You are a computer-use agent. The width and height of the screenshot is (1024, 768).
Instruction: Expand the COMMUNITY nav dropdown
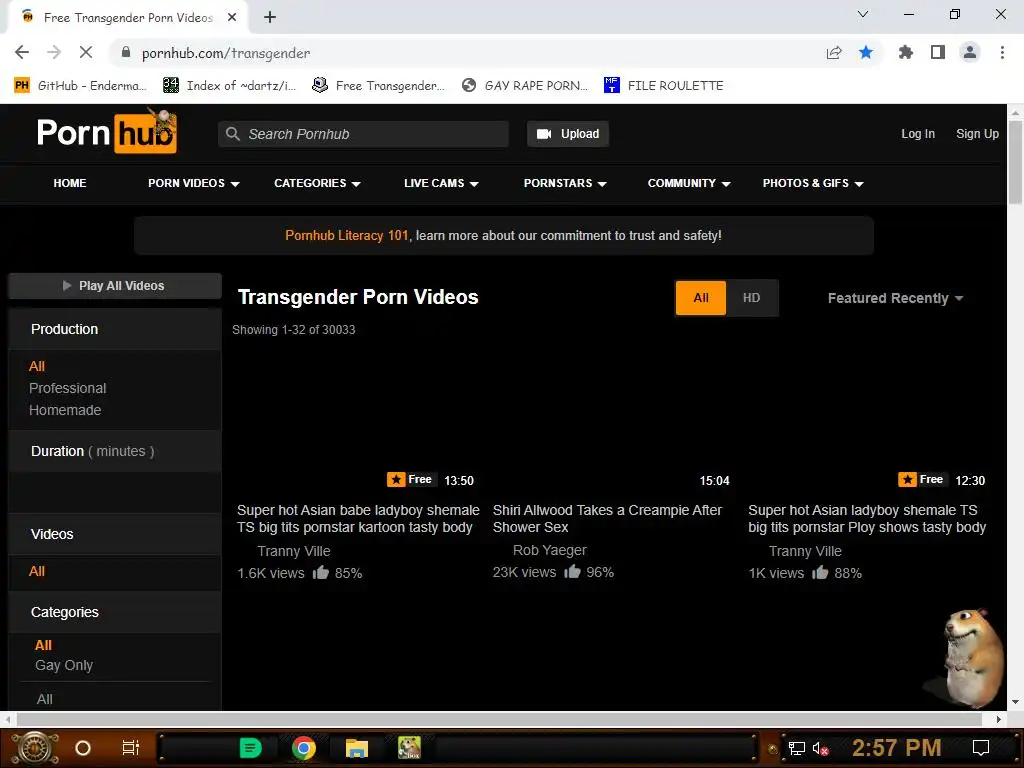[x=689, y=184]
